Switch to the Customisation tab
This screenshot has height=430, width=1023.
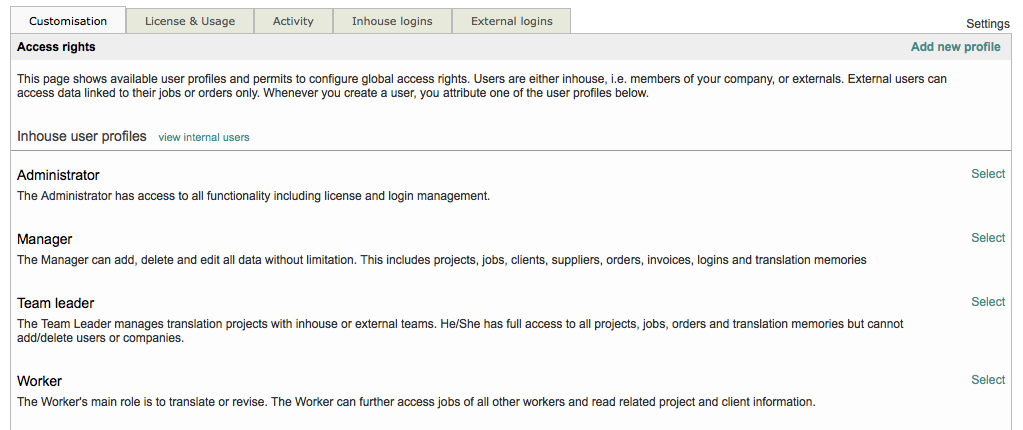(68, 21)
